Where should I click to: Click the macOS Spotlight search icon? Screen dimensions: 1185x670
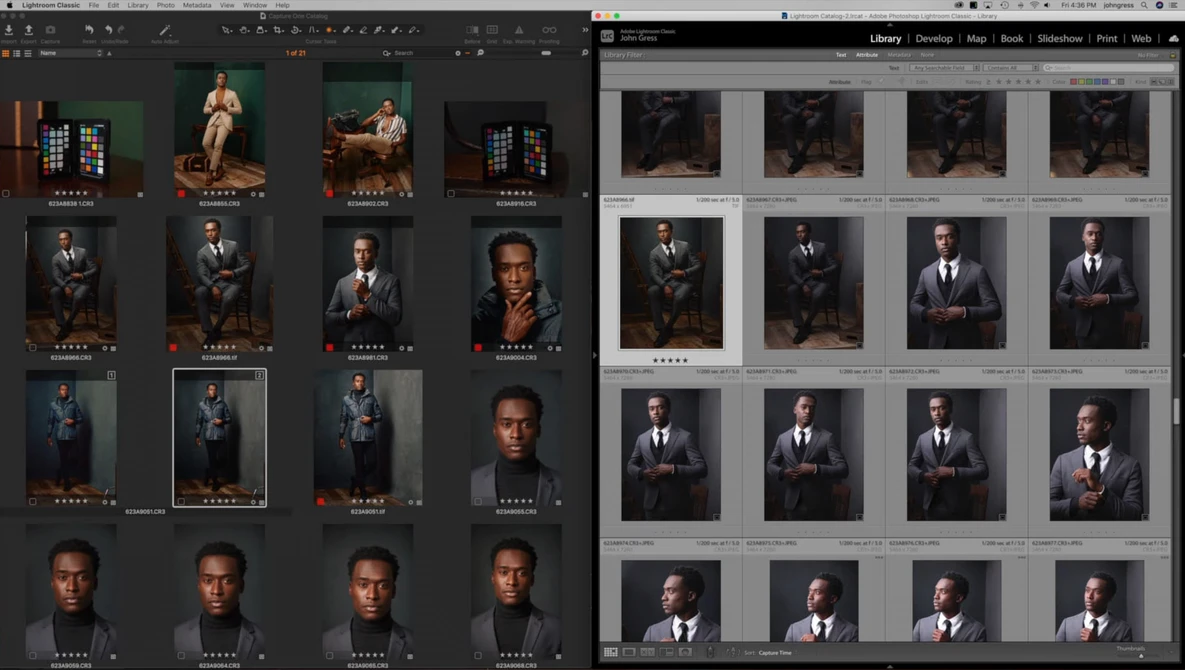1144,5
